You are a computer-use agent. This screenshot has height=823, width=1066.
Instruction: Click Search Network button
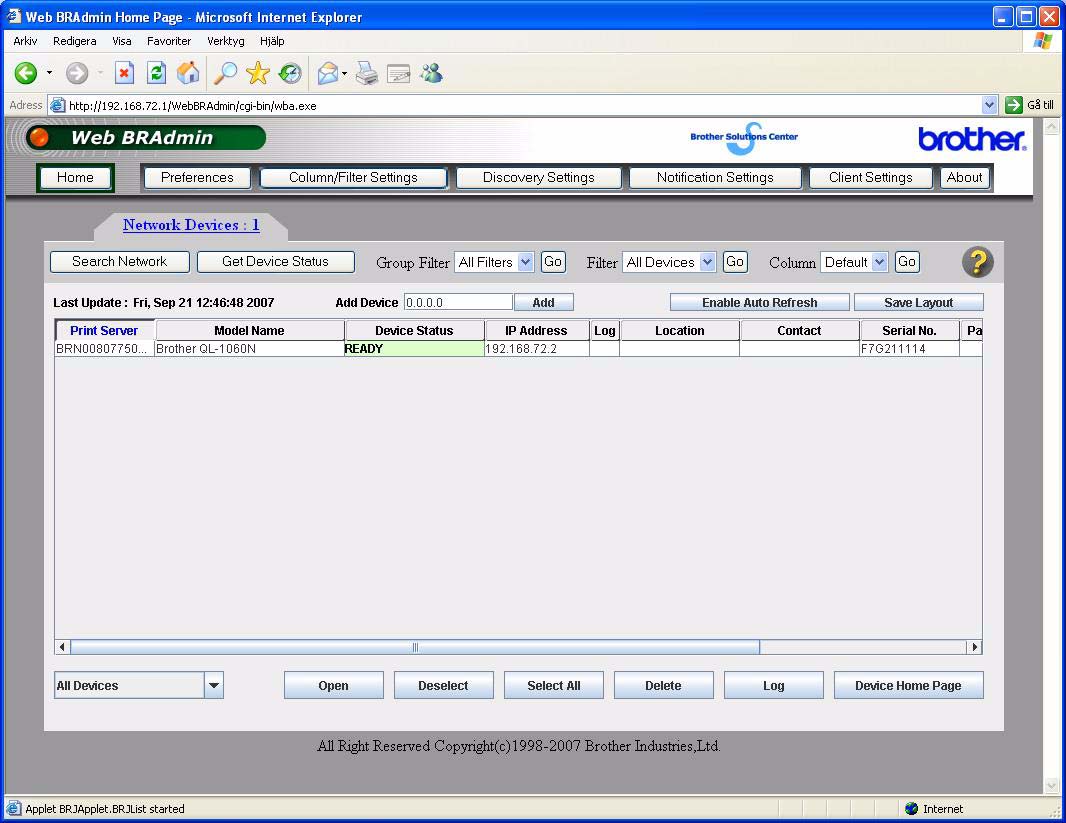[120, 262]
